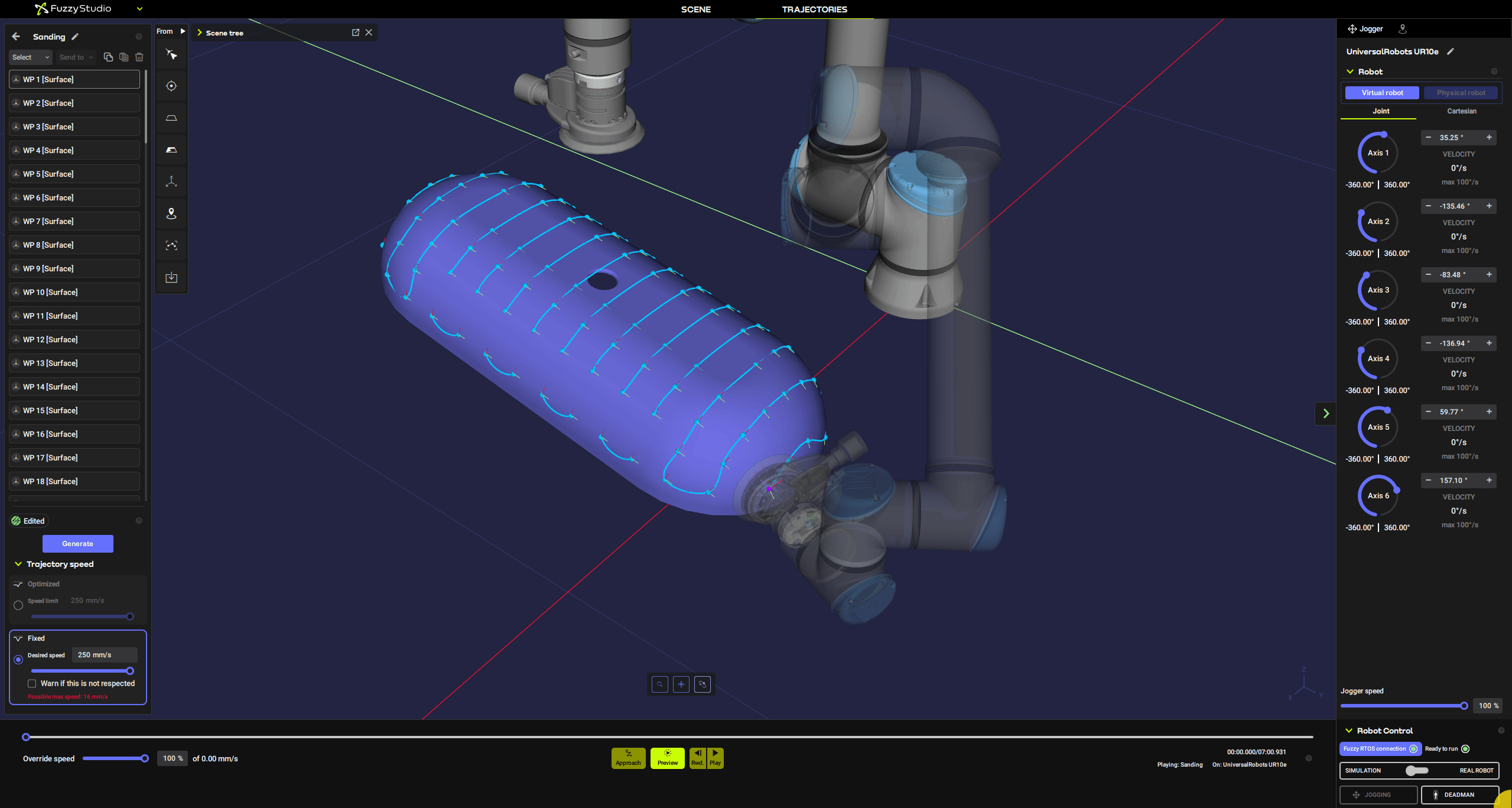
Task: Open the Select dropdown
Action: click(31, 57)
